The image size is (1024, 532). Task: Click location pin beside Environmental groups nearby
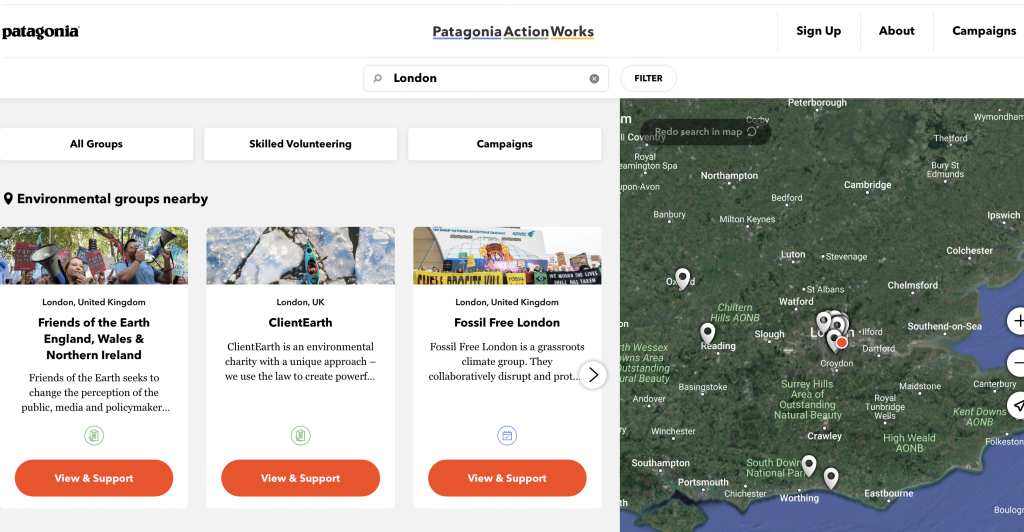pos(8,198)
